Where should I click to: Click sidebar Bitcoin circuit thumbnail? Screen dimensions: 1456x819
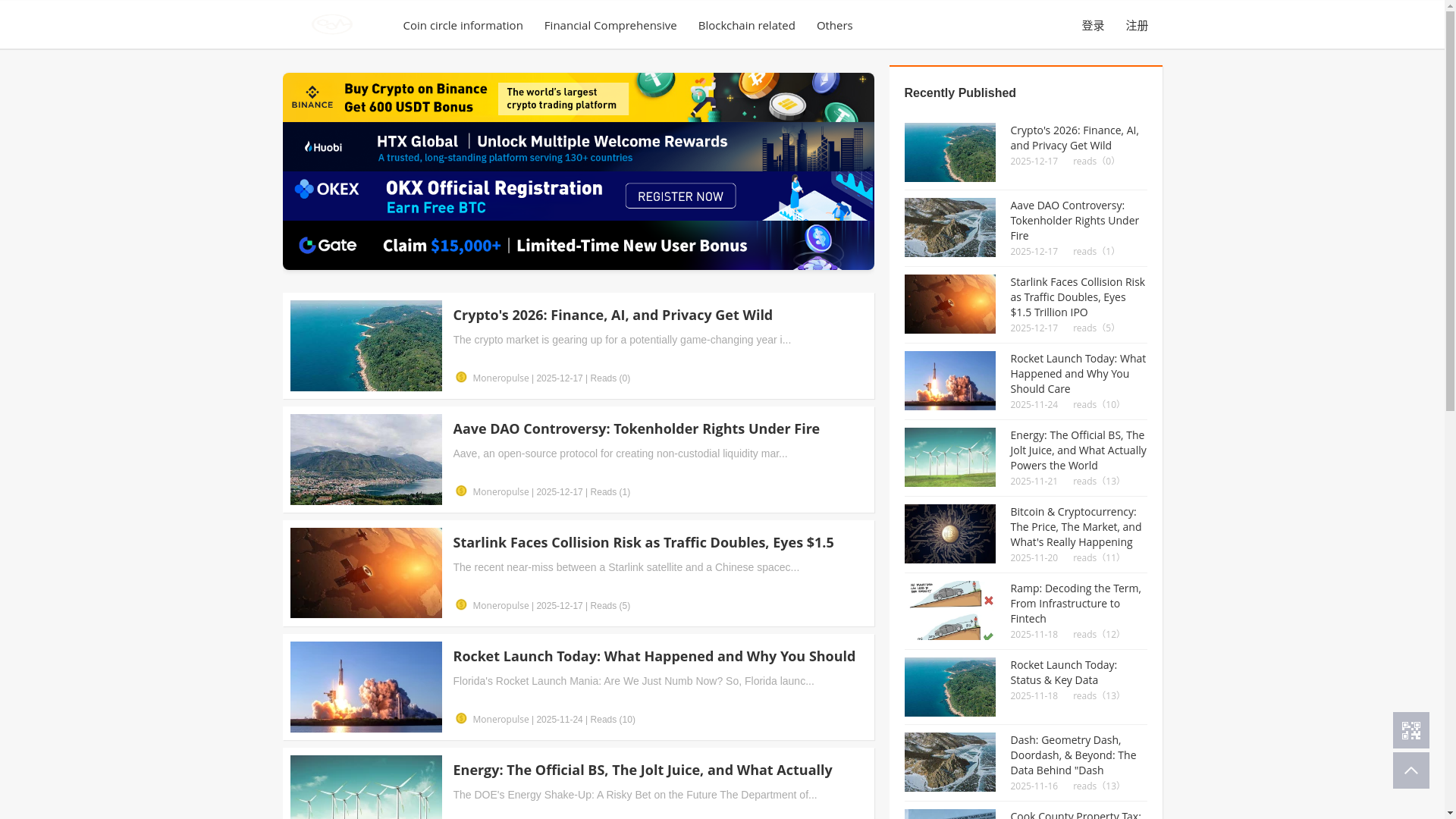coord(949,534)
